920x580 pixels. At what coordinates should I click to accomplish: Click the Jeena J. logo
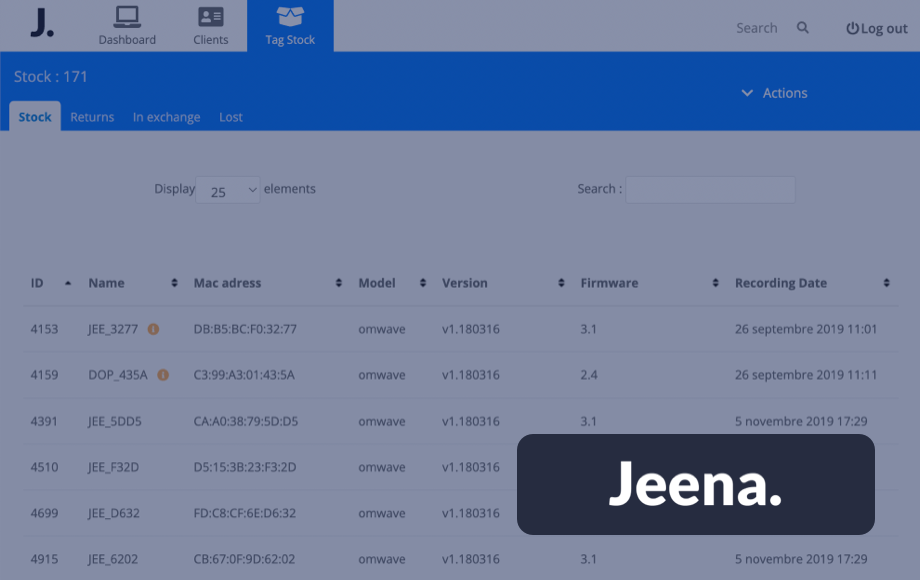pos(41,23)
